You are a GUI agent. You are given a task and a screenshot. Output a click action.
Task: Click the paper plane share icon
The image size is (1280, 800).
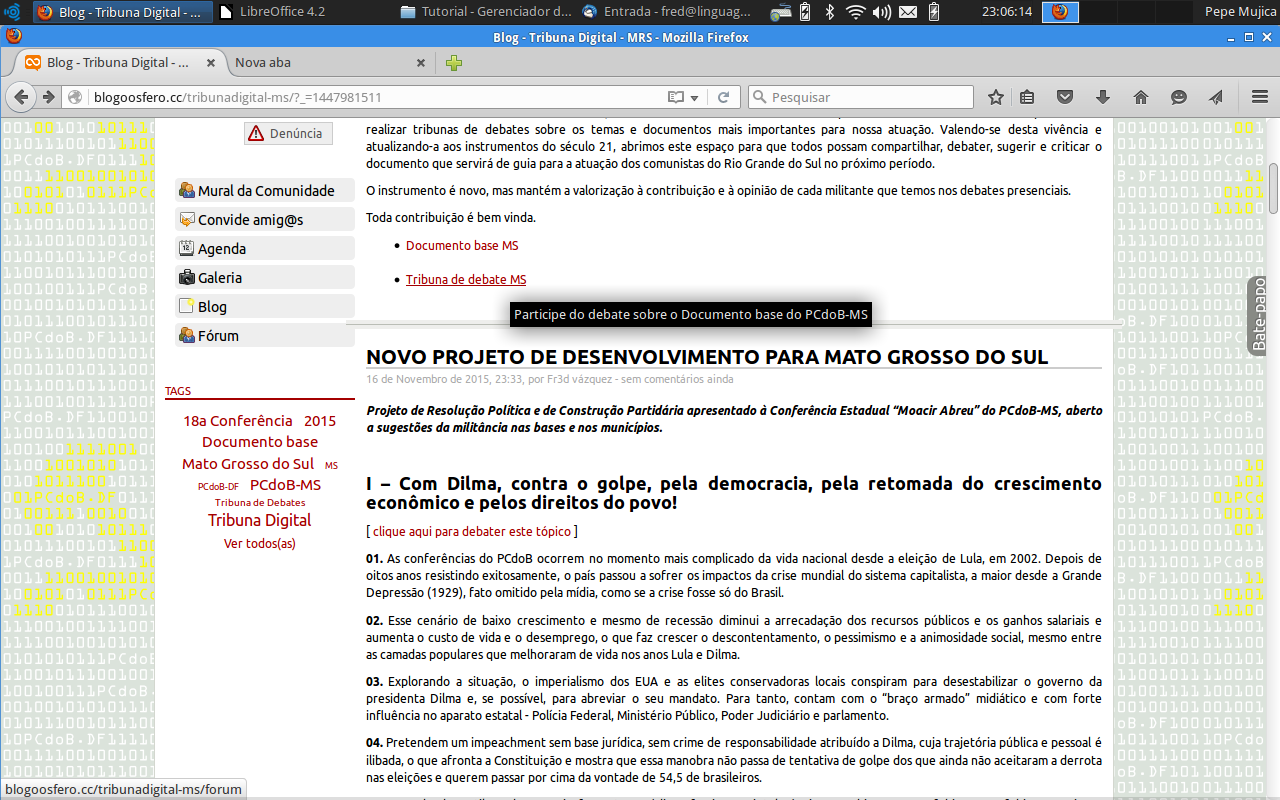click(1216, 97)
